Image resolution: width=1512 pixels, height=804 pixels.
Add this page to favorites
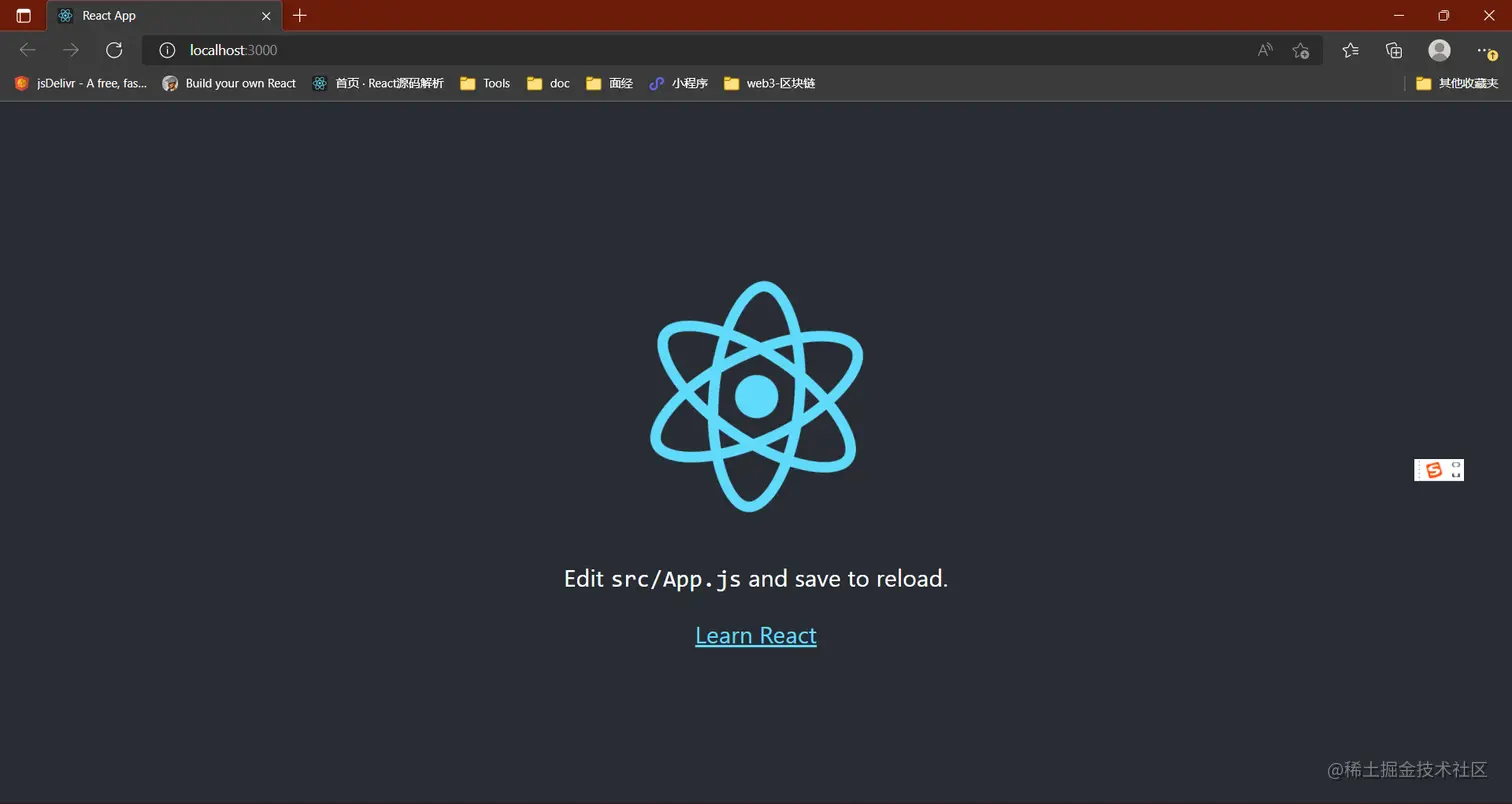point(1300,50)
